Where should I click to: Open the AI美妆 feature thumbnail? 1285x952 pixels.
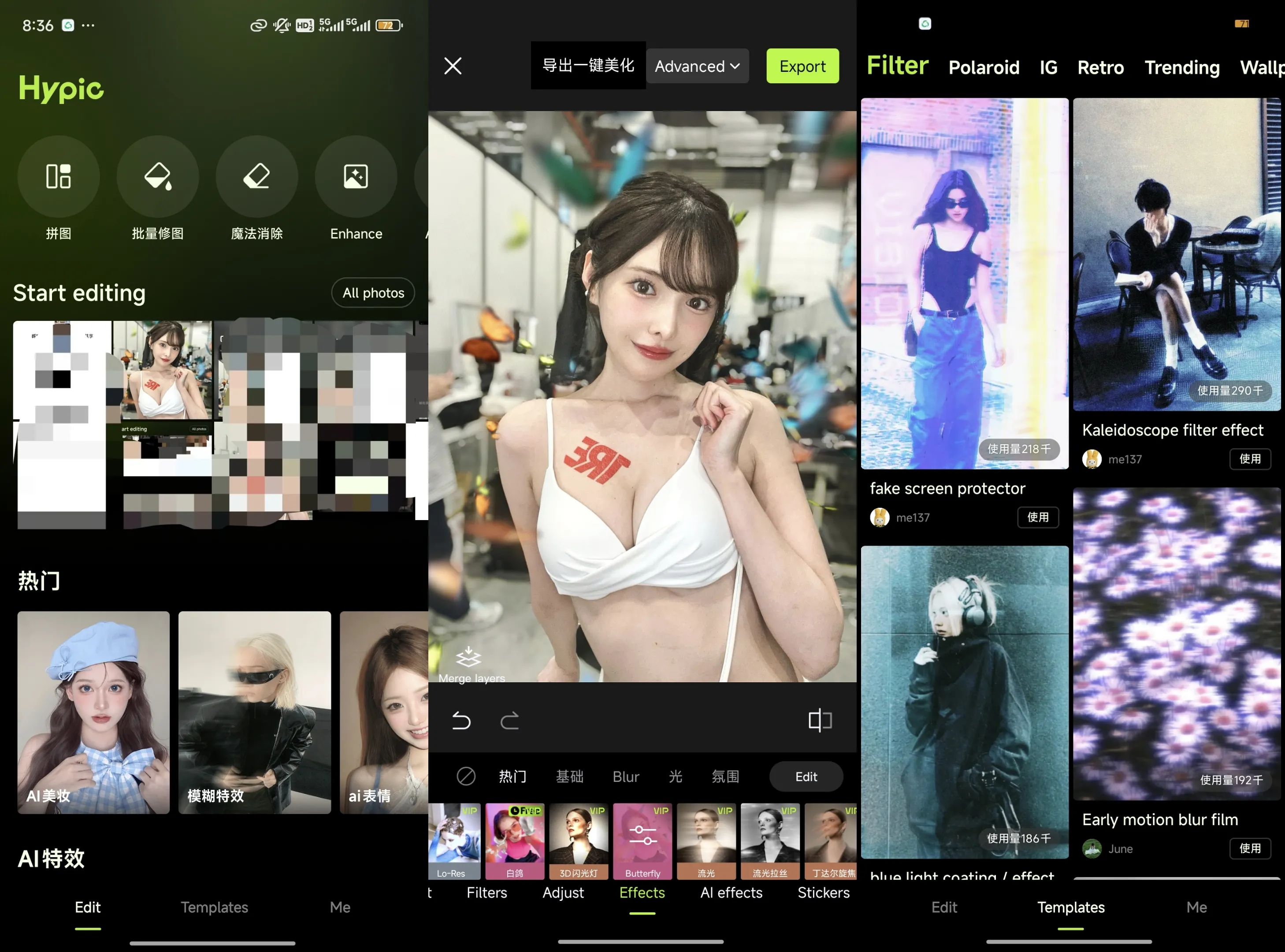[93, 714]
